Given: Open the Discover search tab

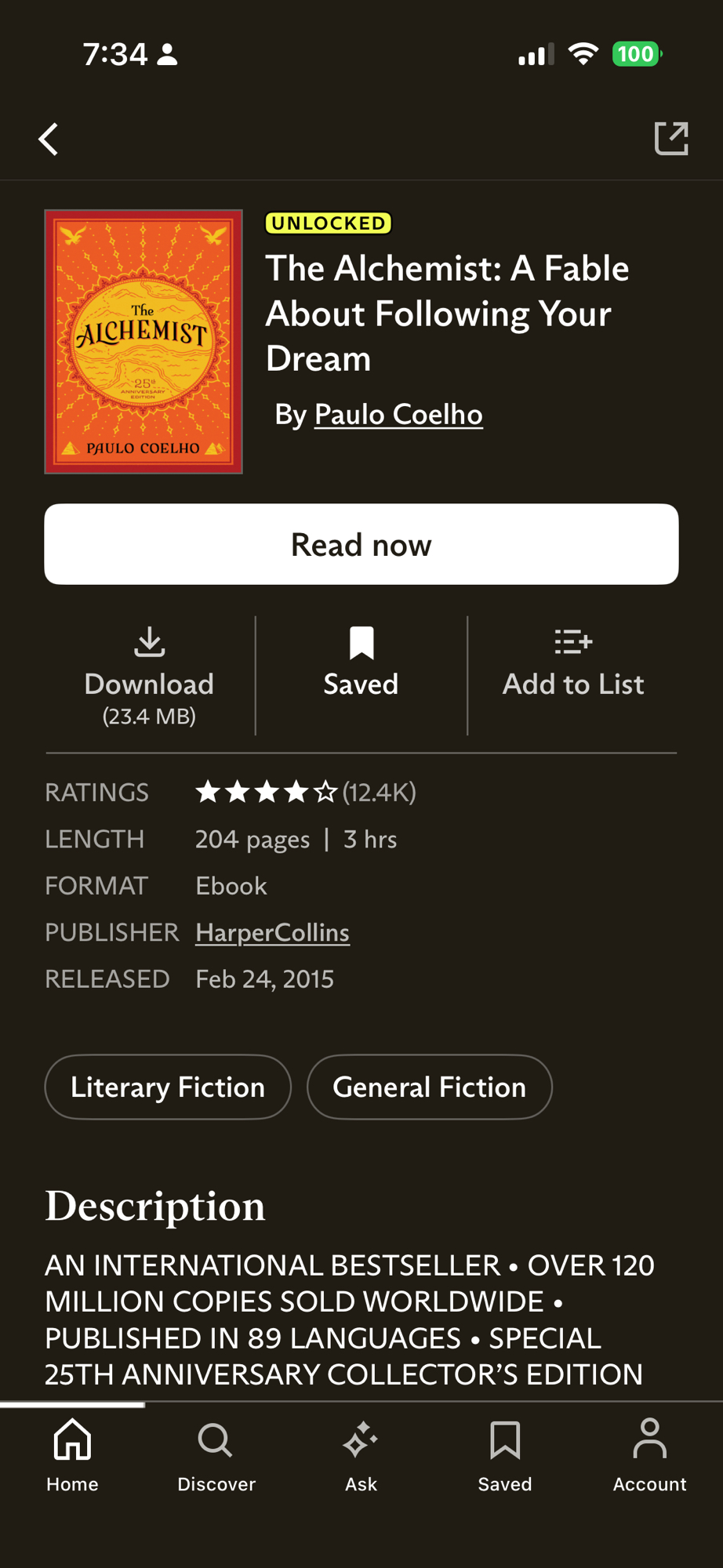Looking at the screenshot, I should [x=216, y=1455].
